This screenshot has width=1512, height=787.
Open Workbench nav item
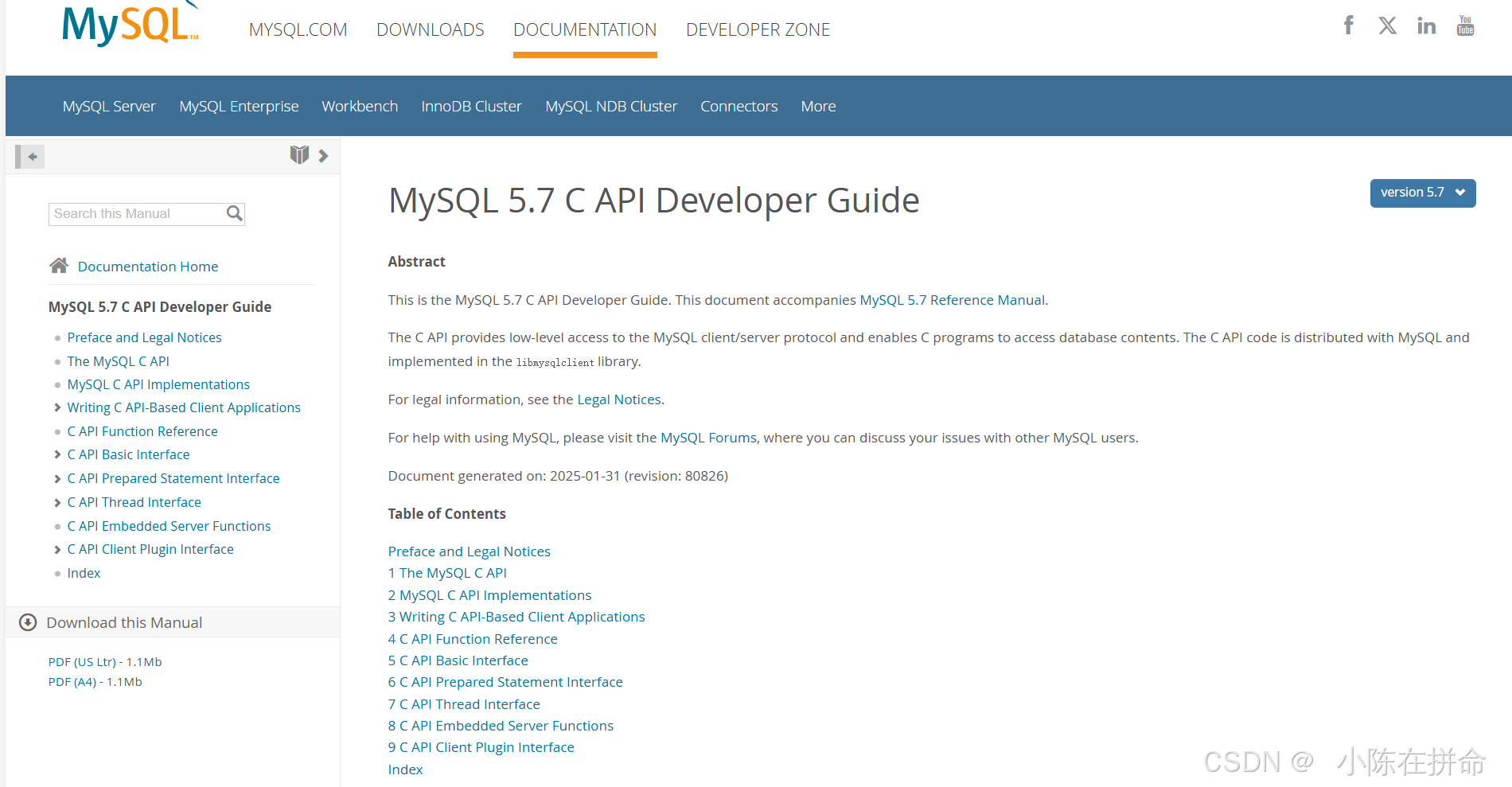coord(360,106)
